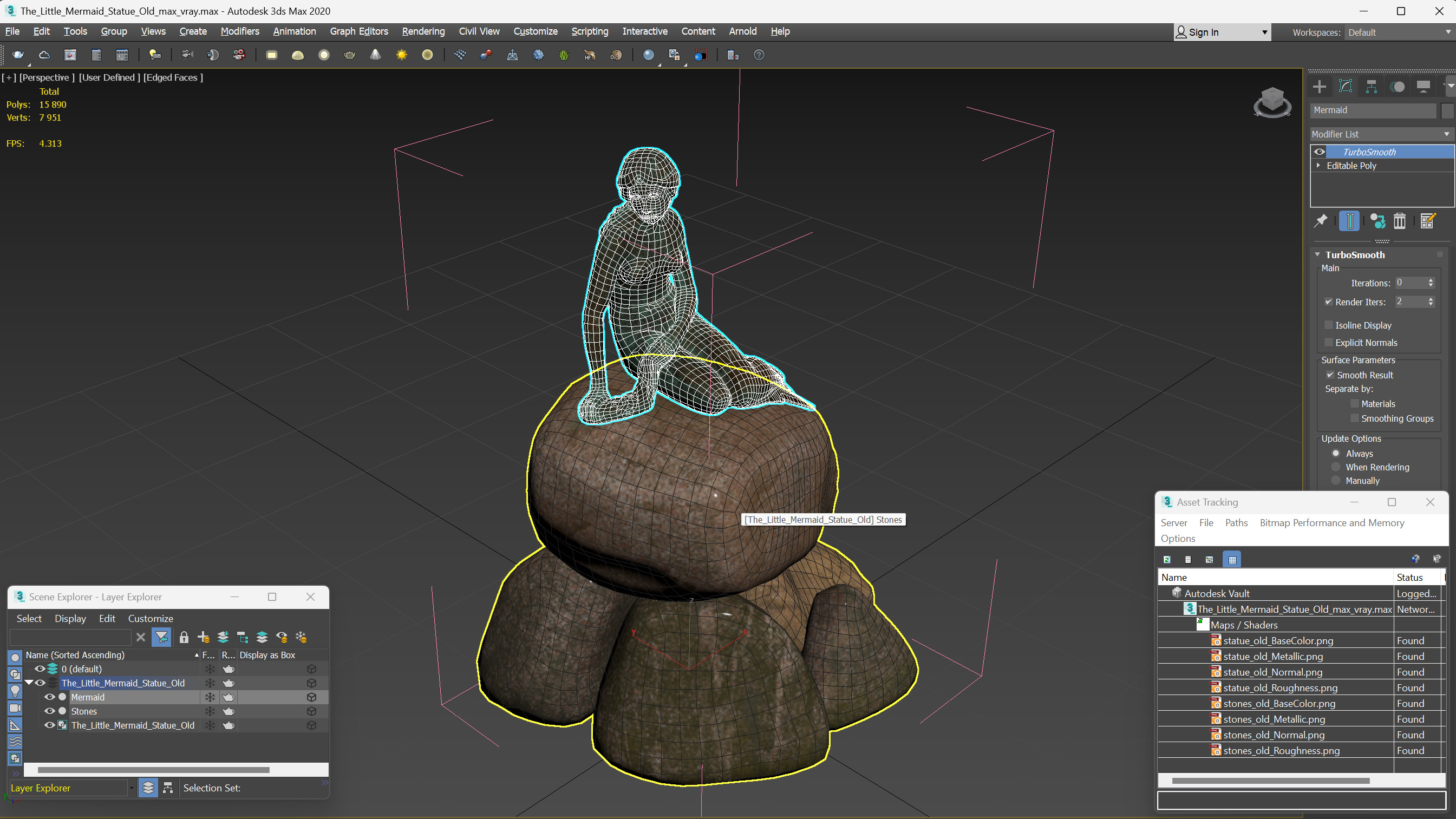Select When Rendering update option

pyautogui.click(x=1336, y=467)
